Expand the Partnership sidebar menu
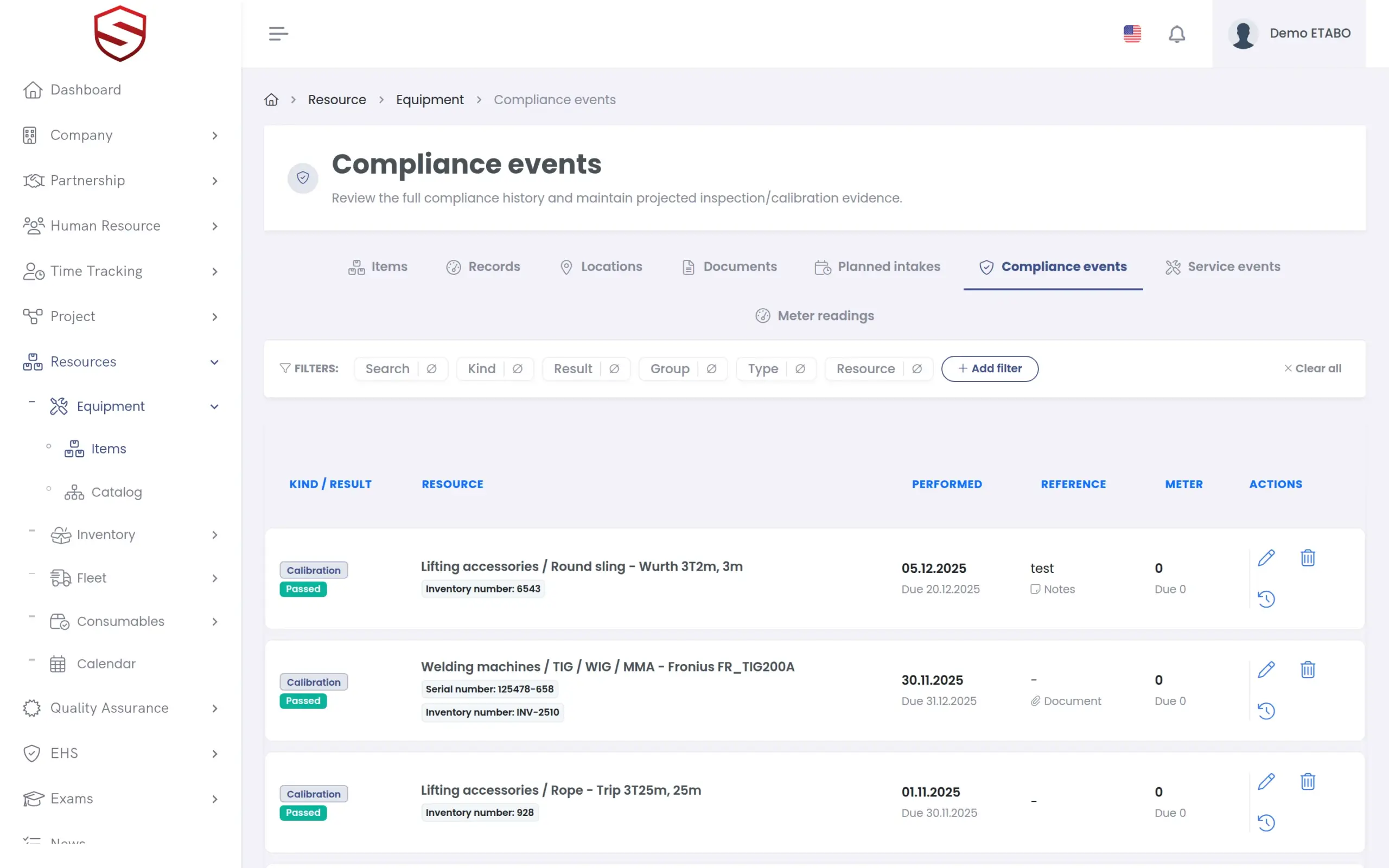The height and width of the screenshot is (868, 1389). (x=120, y=181)
